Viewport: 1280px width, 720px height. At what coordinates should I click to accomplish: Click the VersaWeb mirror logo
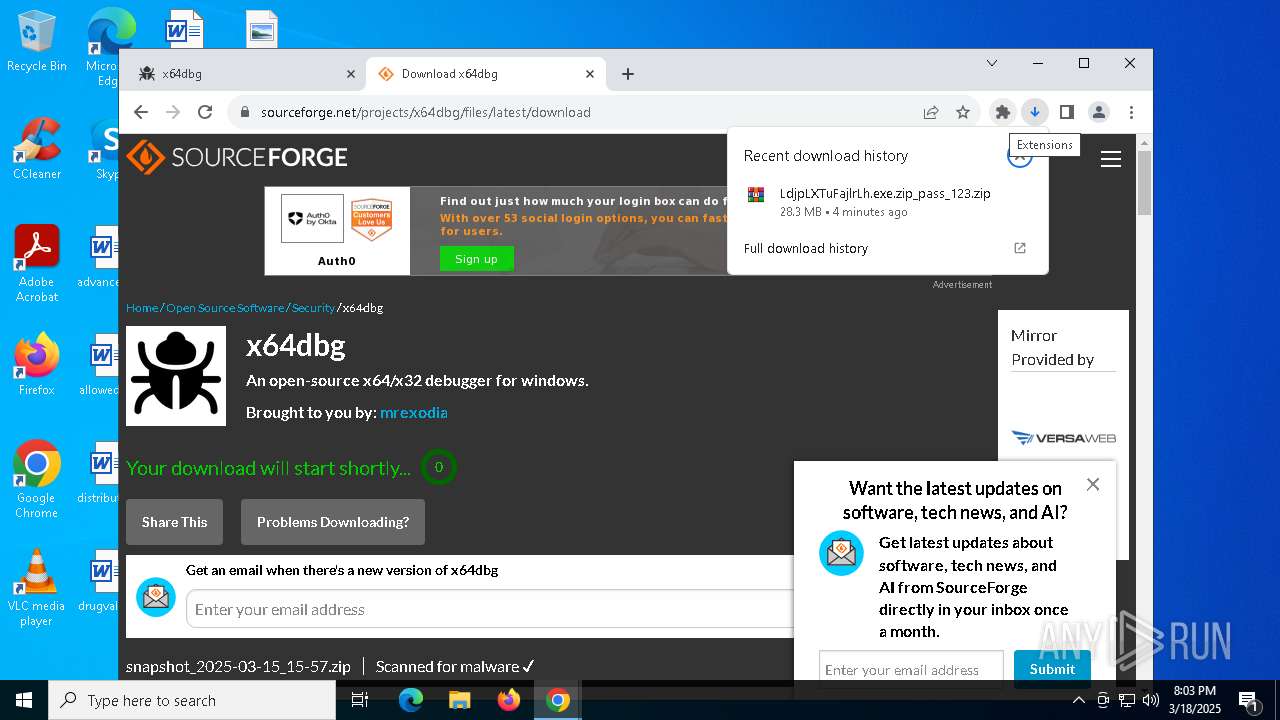click(x=1063, y=438)
